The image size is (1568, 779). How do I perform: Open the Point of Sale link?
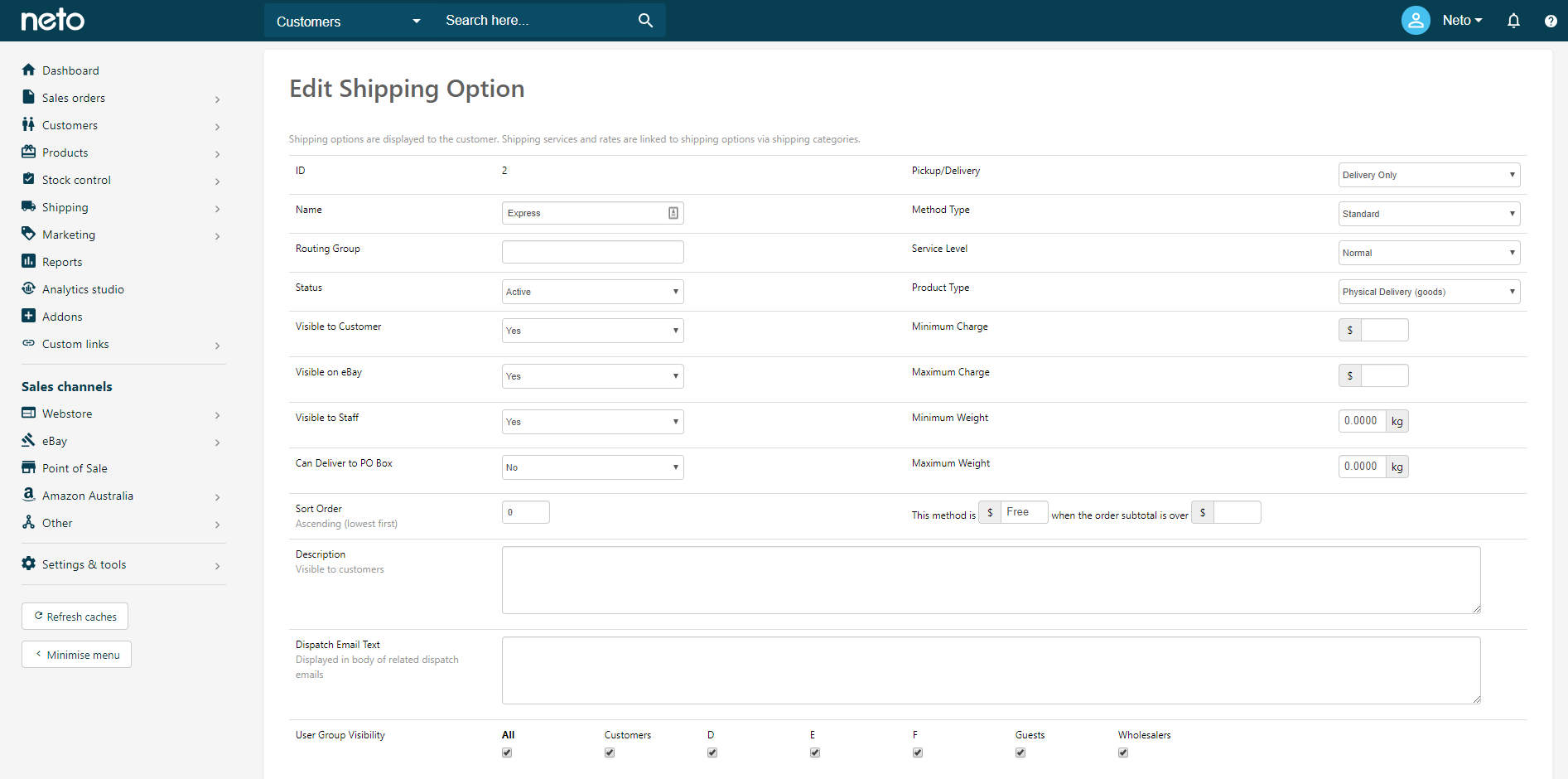(x=75, y=468)
